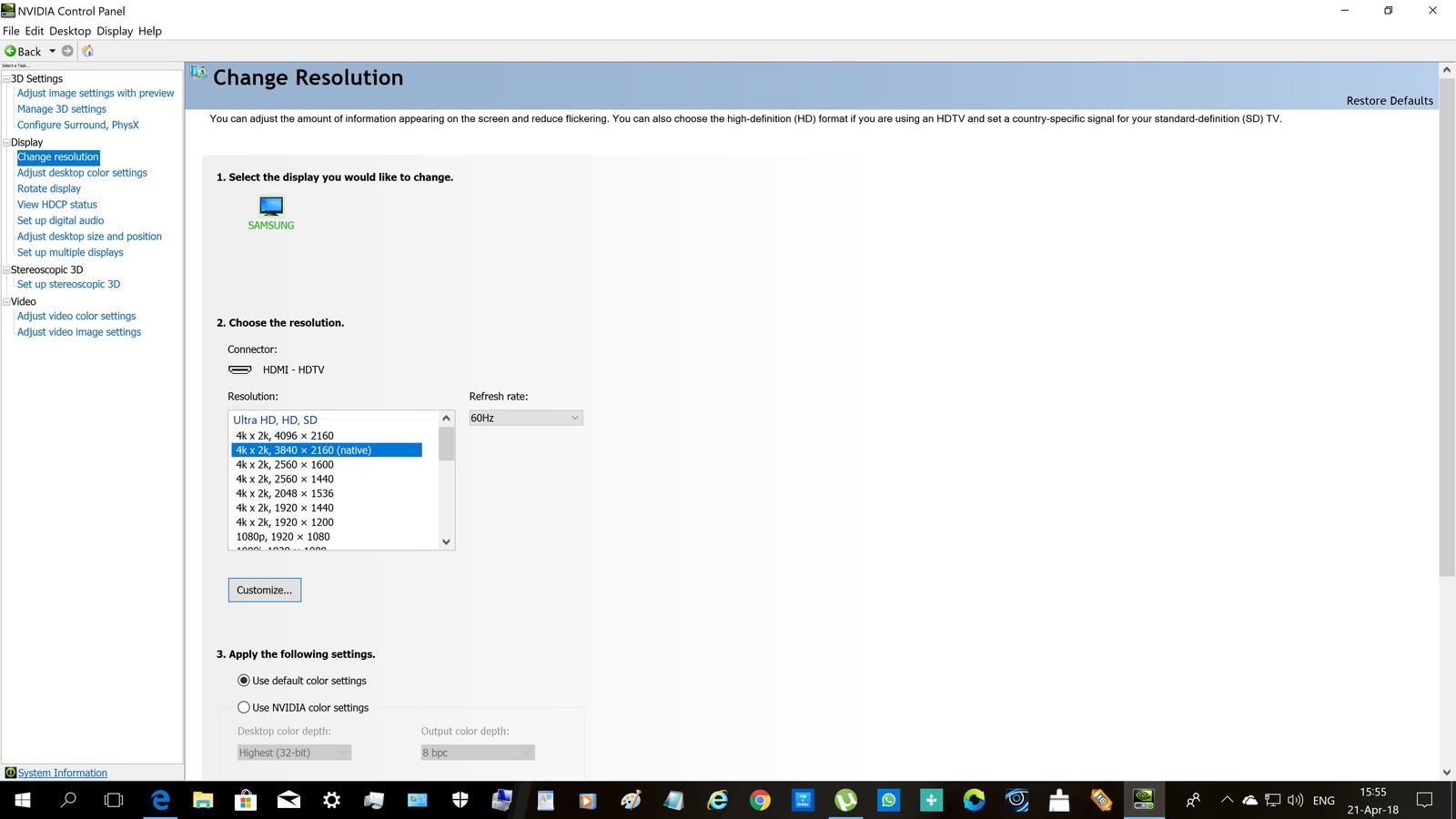
Task: Collapse the Display tree node
Action: [6, 142]
